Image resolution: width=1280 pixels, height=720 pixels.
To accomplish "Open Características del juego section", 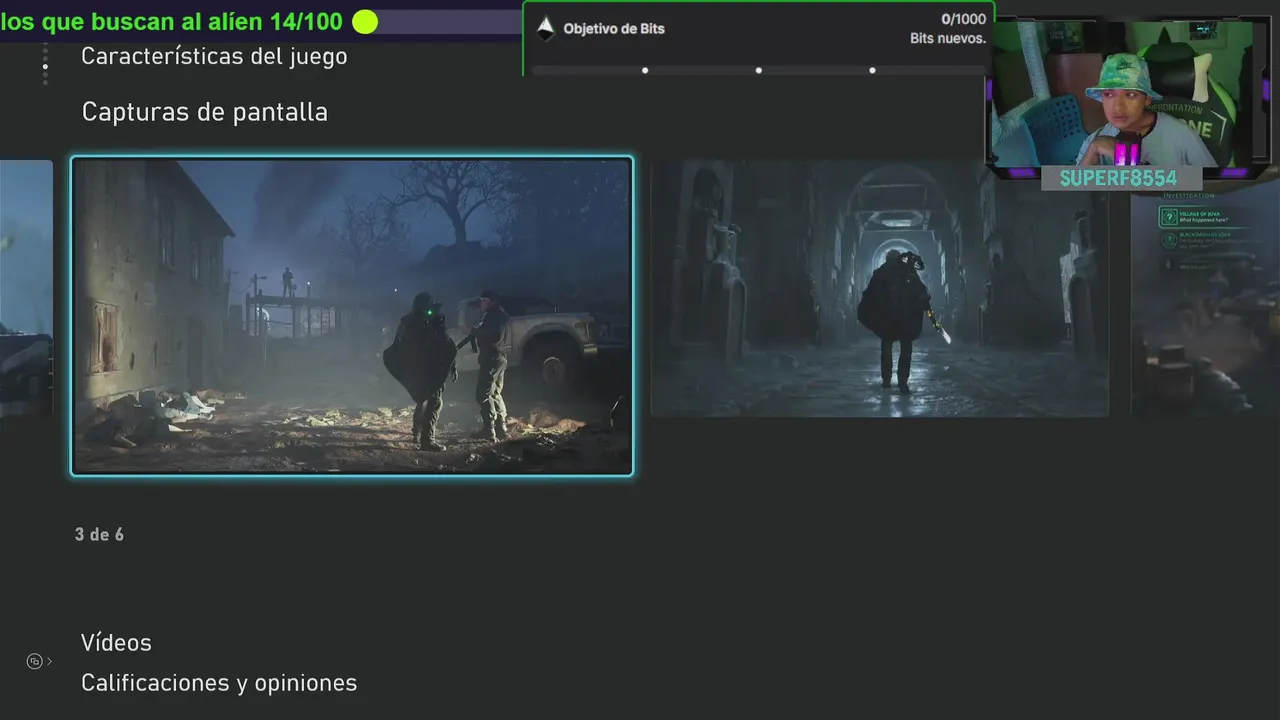I will click(214, 56).
